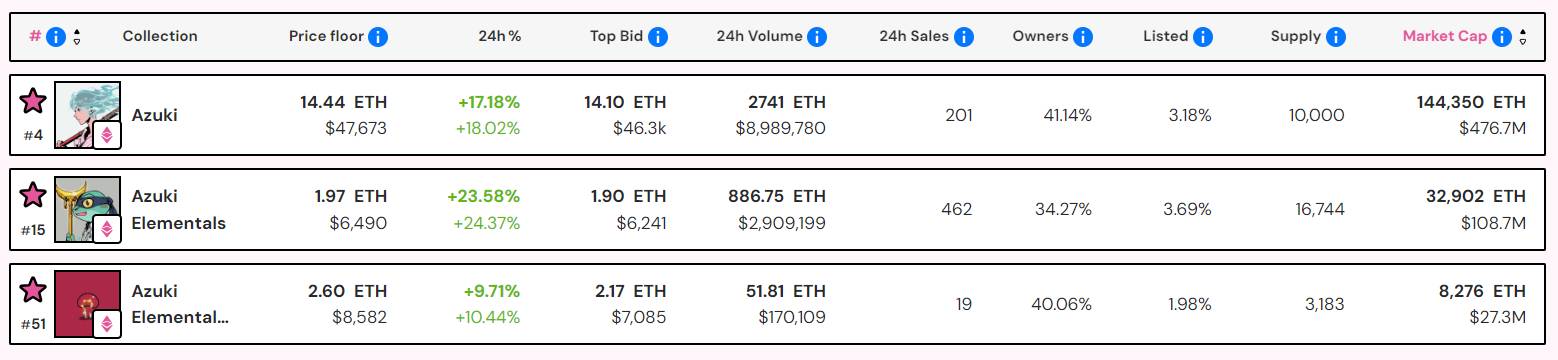The image size is (1558, 360).
Task: Click the Collection column header
Action: [x=160, y=36]
